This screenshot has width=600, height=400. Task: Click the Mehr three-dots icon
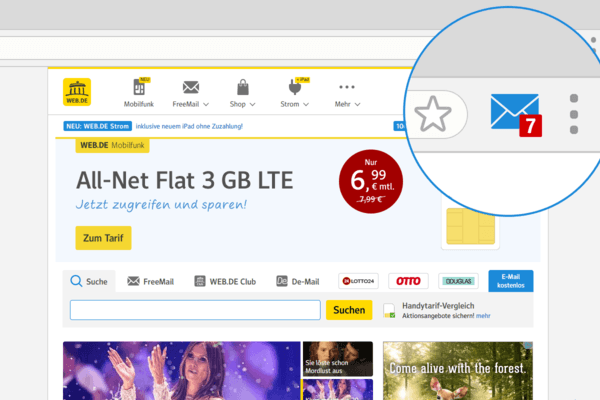[x=347, y=87]
